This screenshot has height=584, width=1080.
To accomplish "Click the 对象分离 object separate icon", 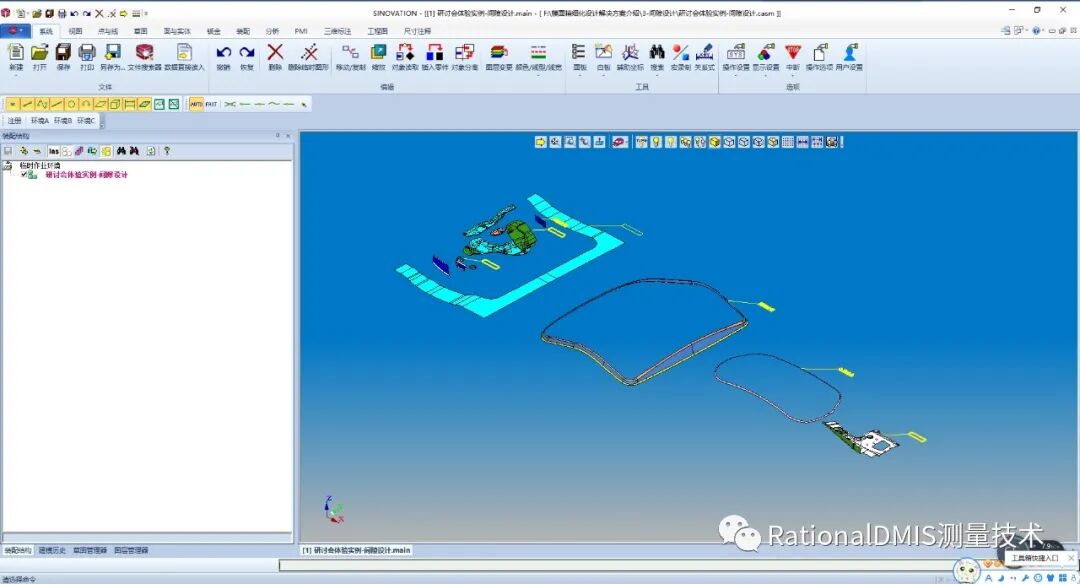I will pos(464,52).
